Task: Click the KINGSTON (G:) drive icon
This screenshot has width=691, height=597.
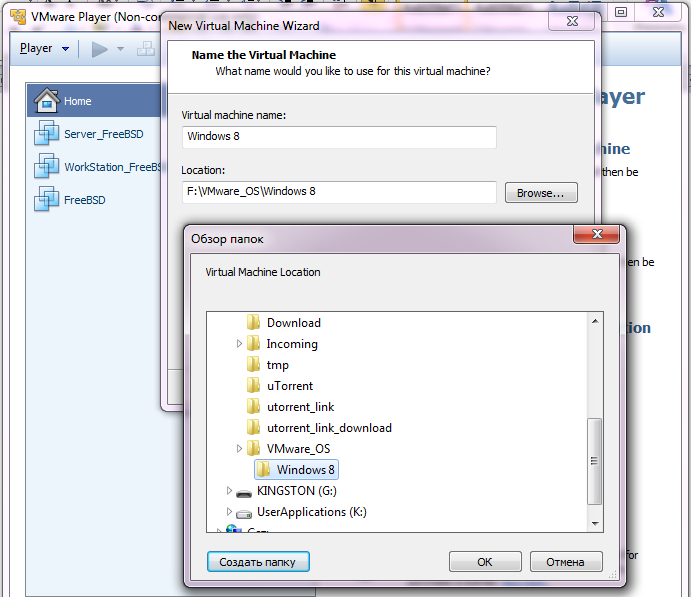Action: click(244, 493)
